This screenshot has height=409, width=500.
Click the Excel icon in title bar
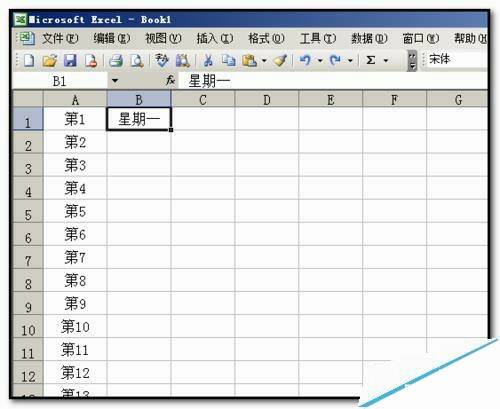pos(20,19)
